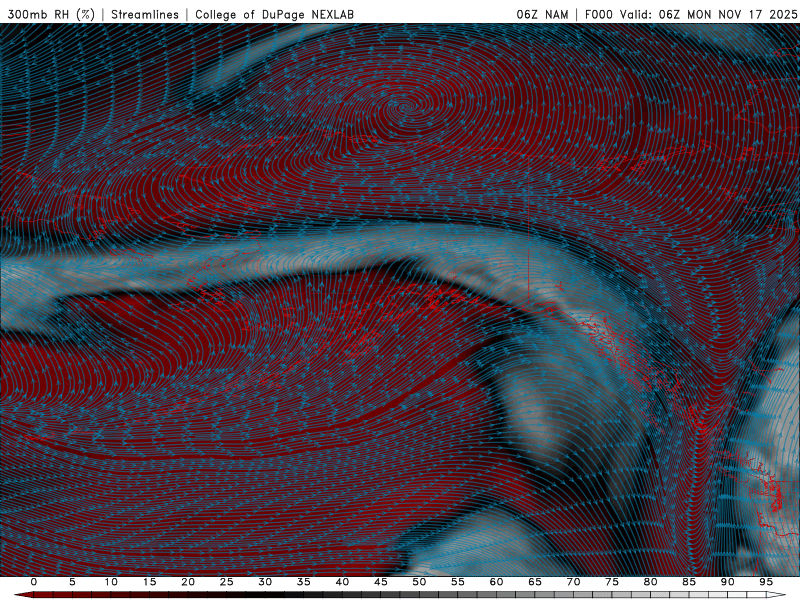Click the "90" colorbar label
The height and width of the screenshot is (600, 800).
click(727, 582)
